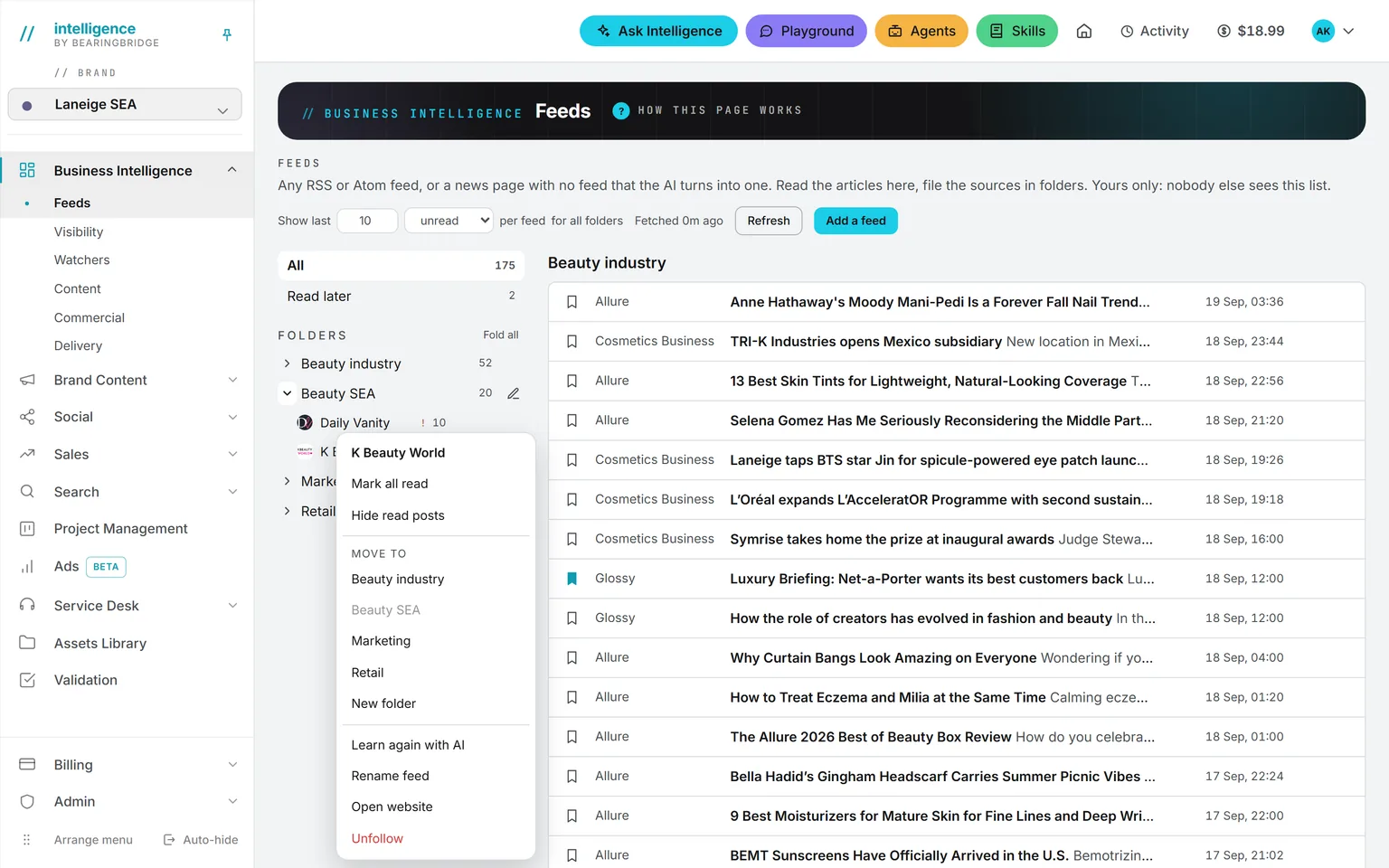Click the Add a feed button
Image resolution: width=1389 pixels, height=868 pixels.
pyautogui.click(x=855, y=221)
